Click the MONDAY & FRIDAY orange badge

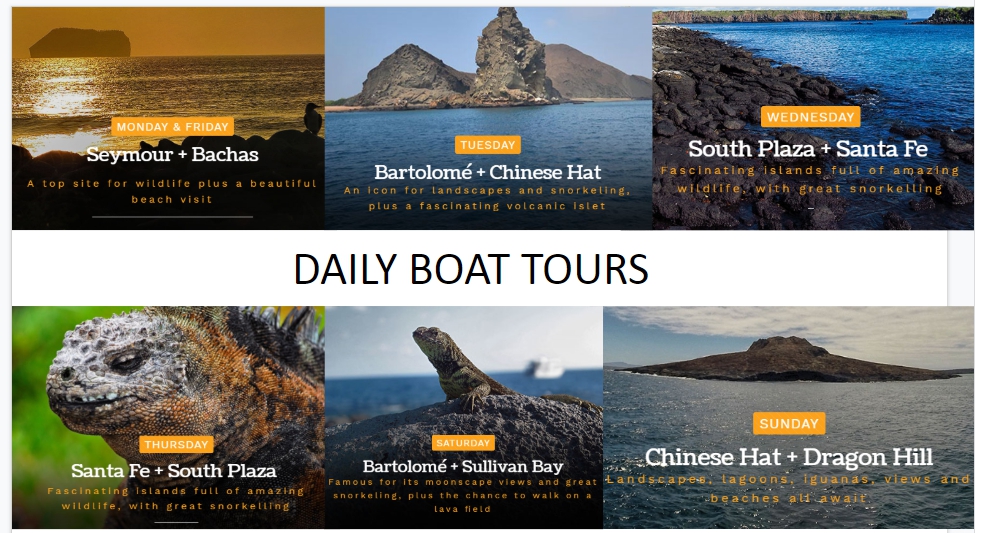[173, 127]
